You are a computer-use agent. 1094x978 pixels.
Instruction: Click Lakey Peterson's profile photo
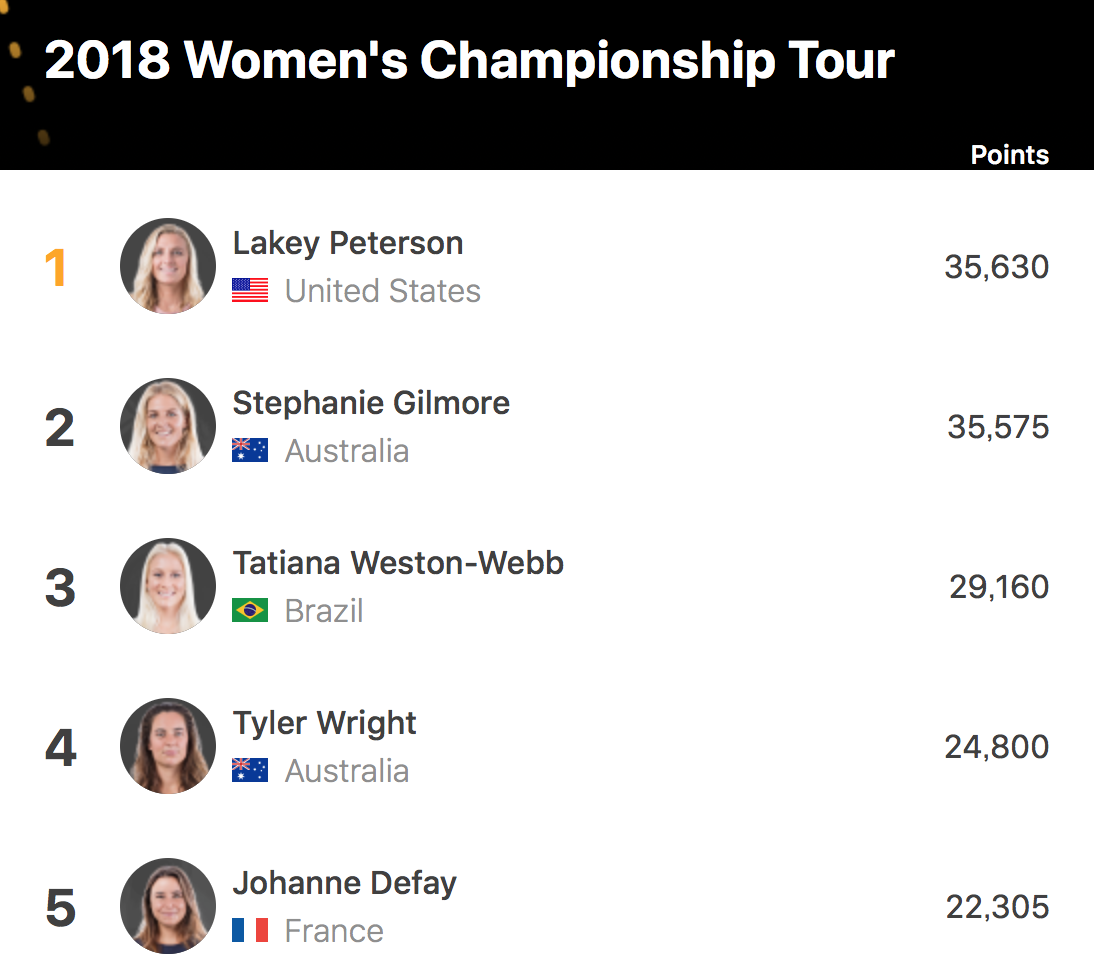(x=167, y=267)
